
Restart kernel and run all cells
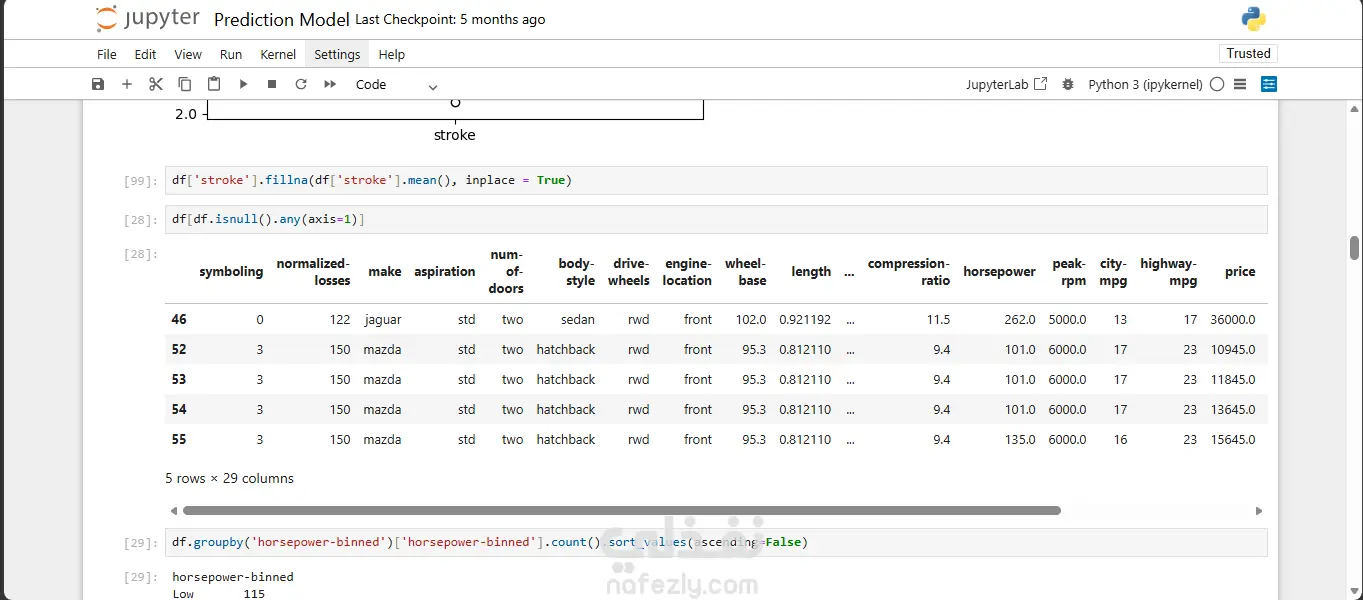coord(330,84)
